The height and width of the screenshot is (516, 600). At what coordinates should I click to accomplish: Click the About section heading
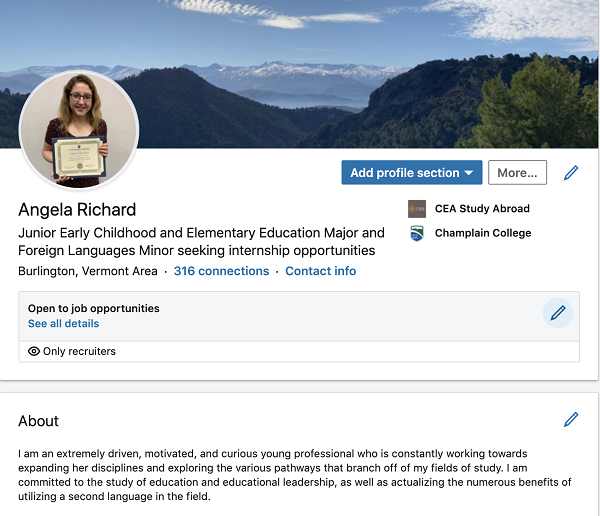tap(39, 421)
